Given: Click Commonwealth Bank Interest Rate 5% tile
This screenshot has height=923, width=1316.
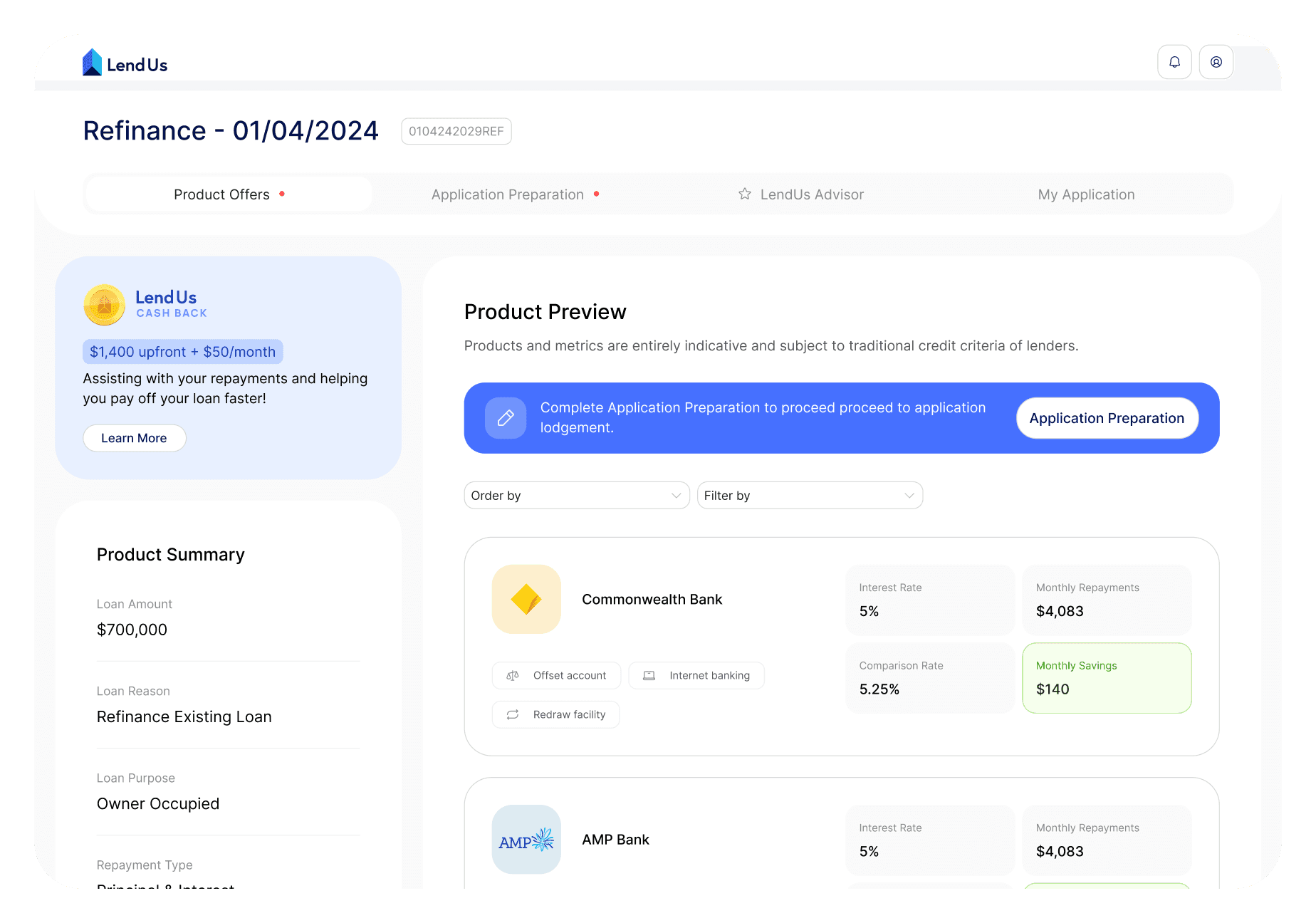Looking at the screenshot, I should [x=930, y=600].
